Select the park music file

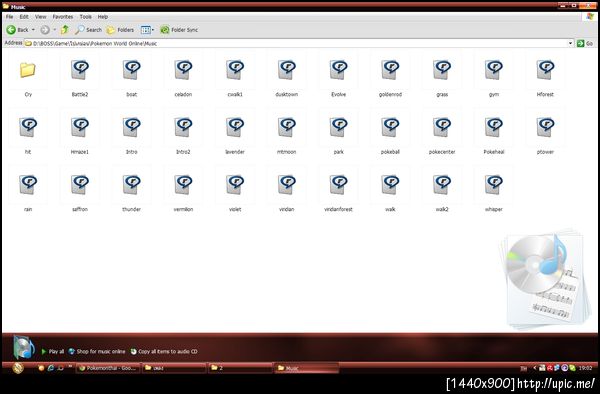pos(339,128)
